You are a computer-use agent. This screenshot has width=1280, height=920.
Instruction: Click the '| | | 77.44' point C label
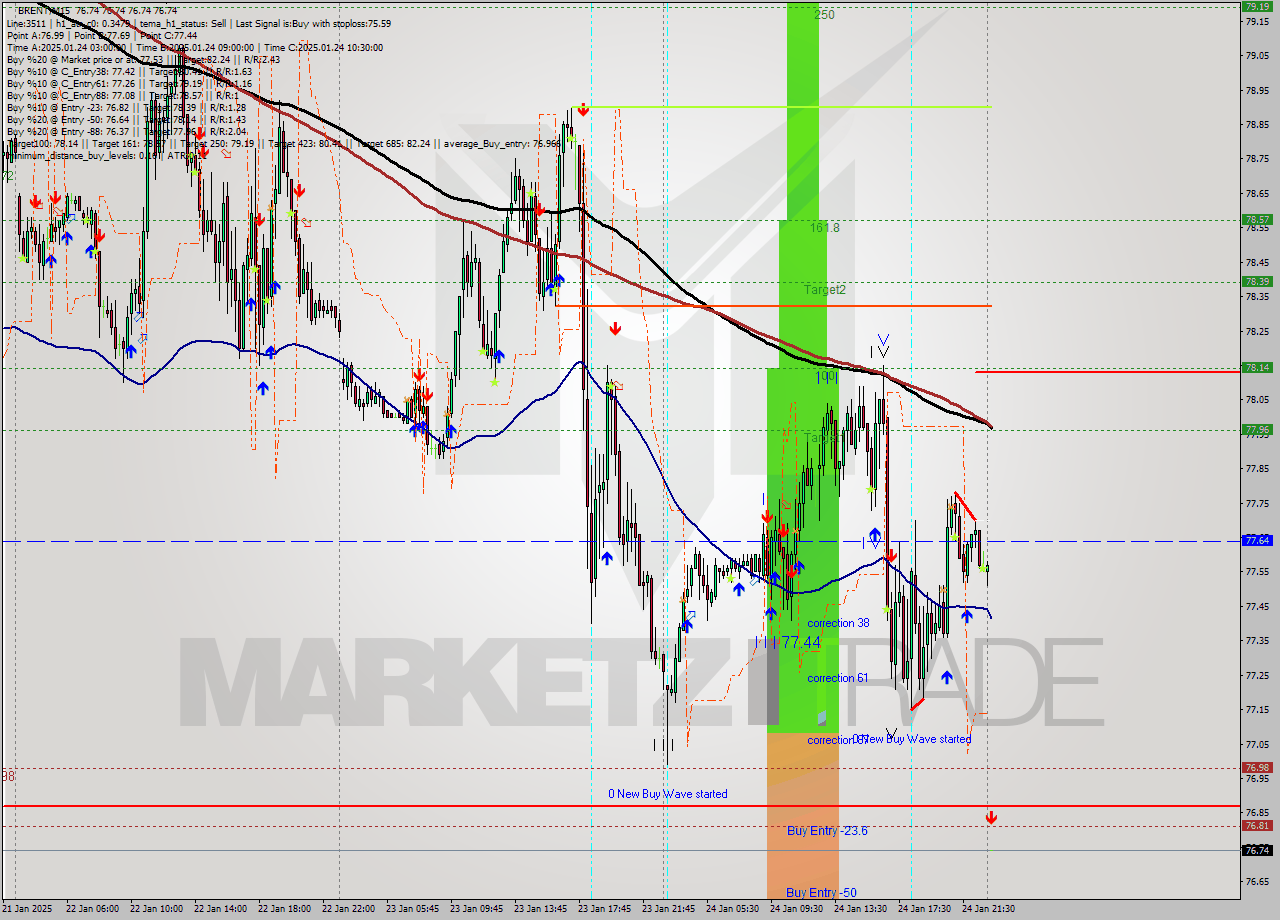tap(788, 642)
